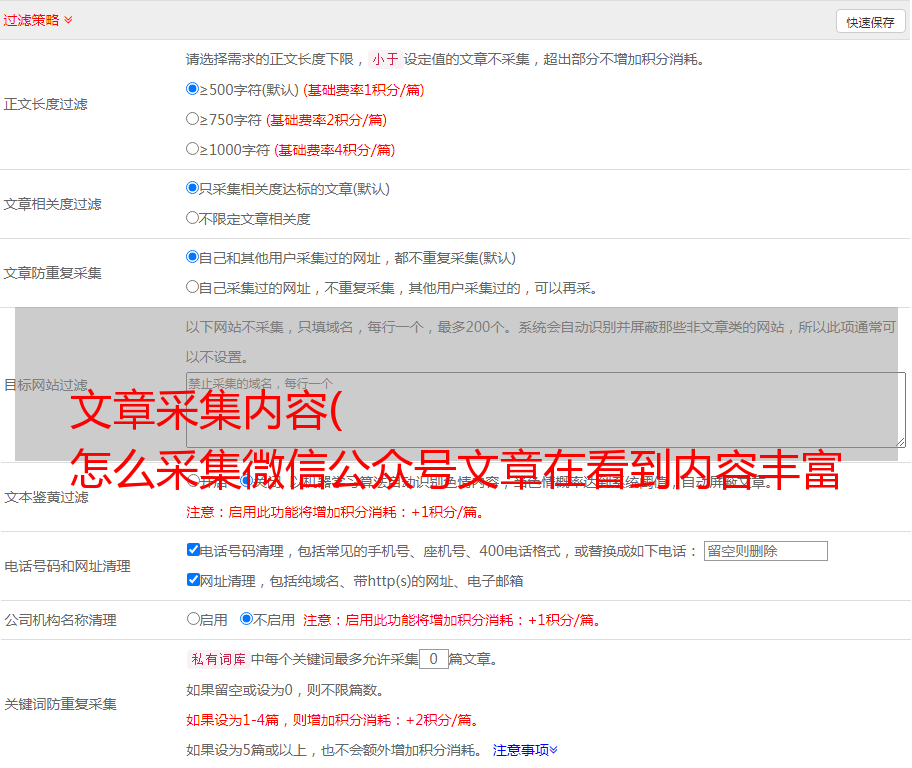Image resolution: width=912 pixels, height=768 pixels.
Task: Click the 留空则删除 replacement phone field
Action: [765, 551]
